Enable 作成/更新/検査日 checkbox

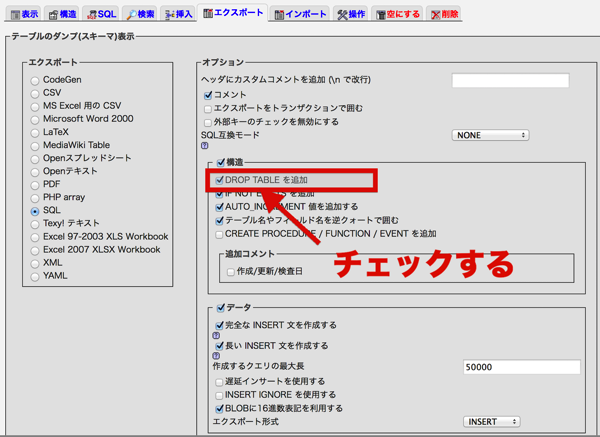tap(231, 272)
